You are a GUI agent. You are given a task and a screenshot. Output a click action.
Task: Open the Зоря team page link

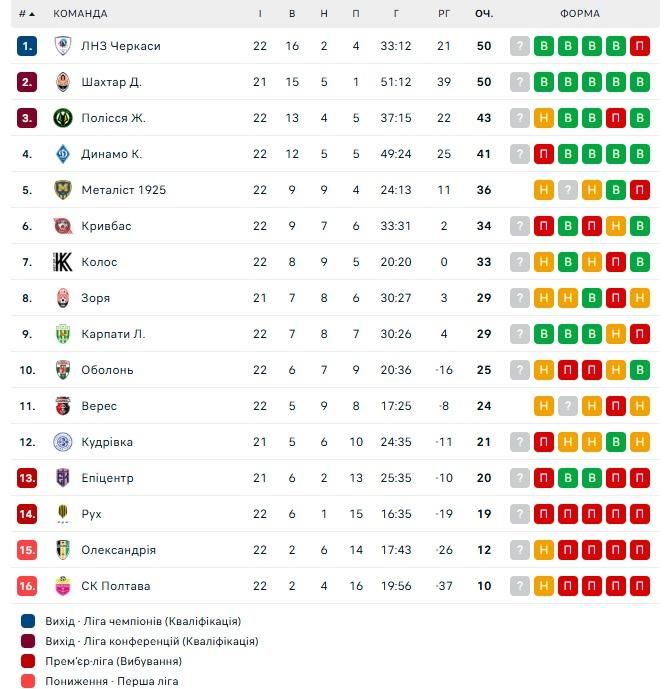tap(97, 298)
